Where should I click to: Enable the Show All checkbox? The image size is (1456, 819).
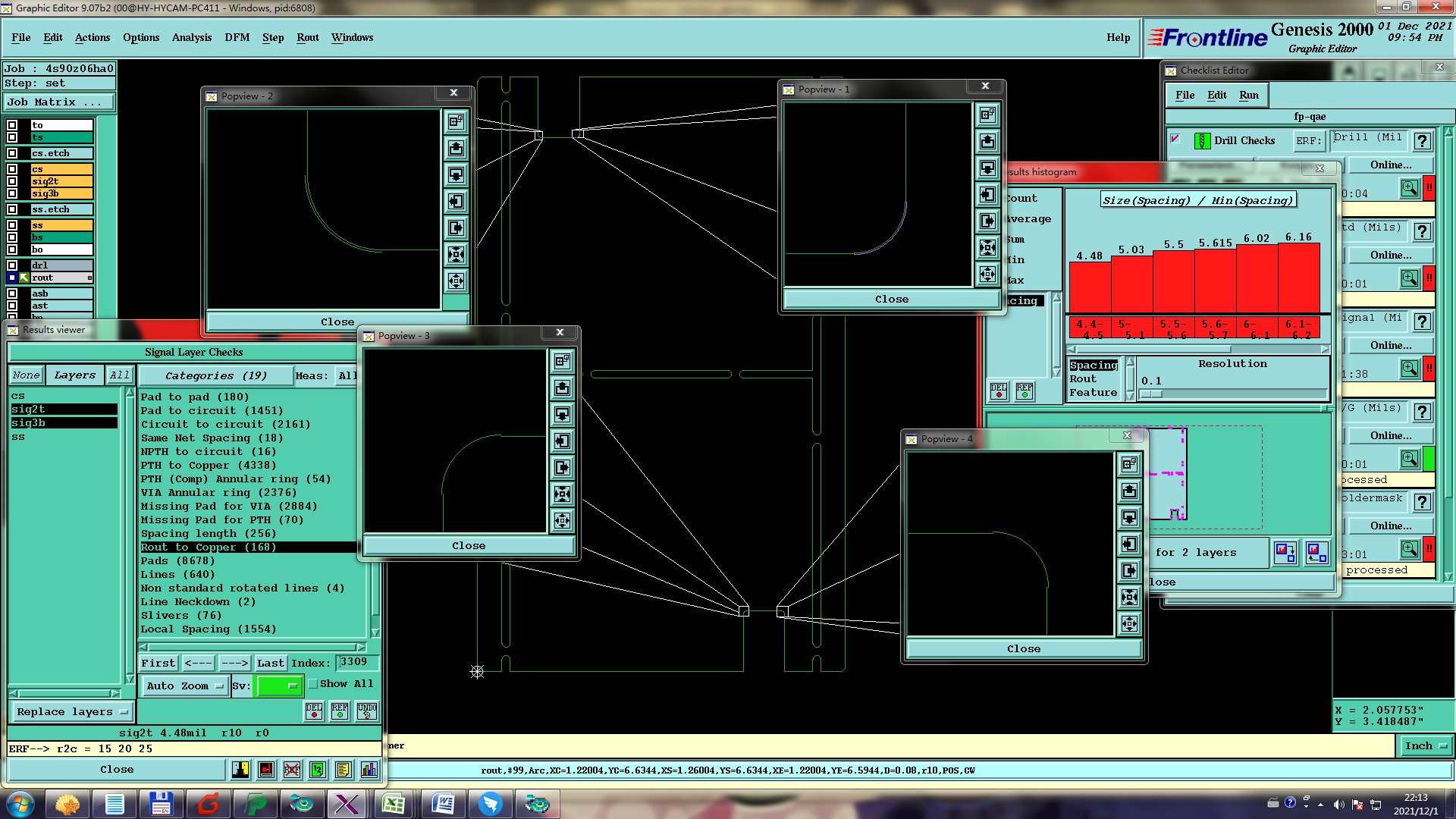click(313, 683)
